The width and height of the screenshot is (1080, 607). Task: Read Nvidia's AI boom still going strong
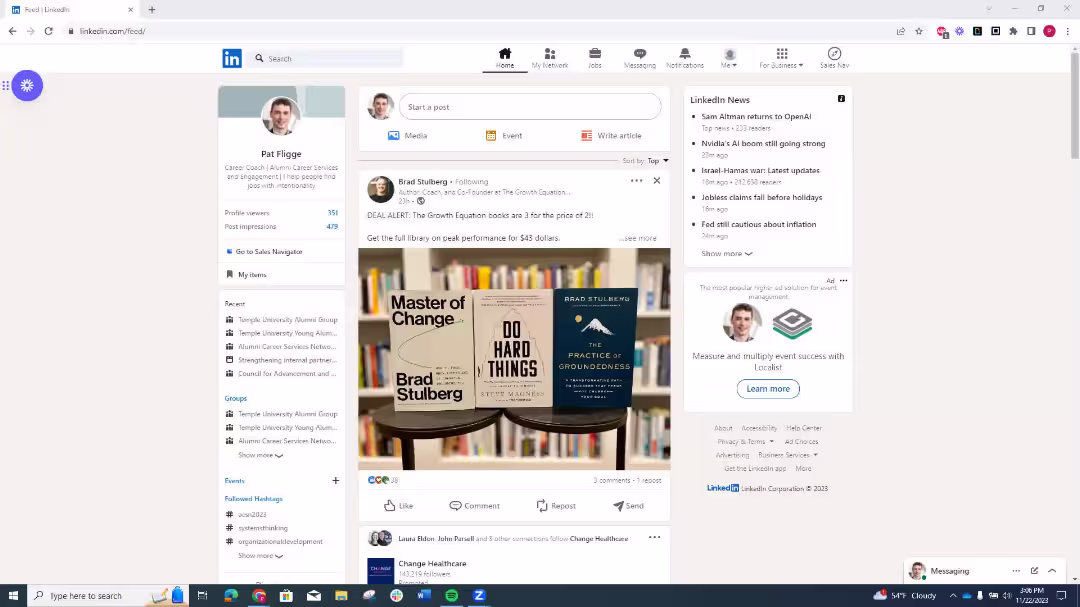(763, 143)
